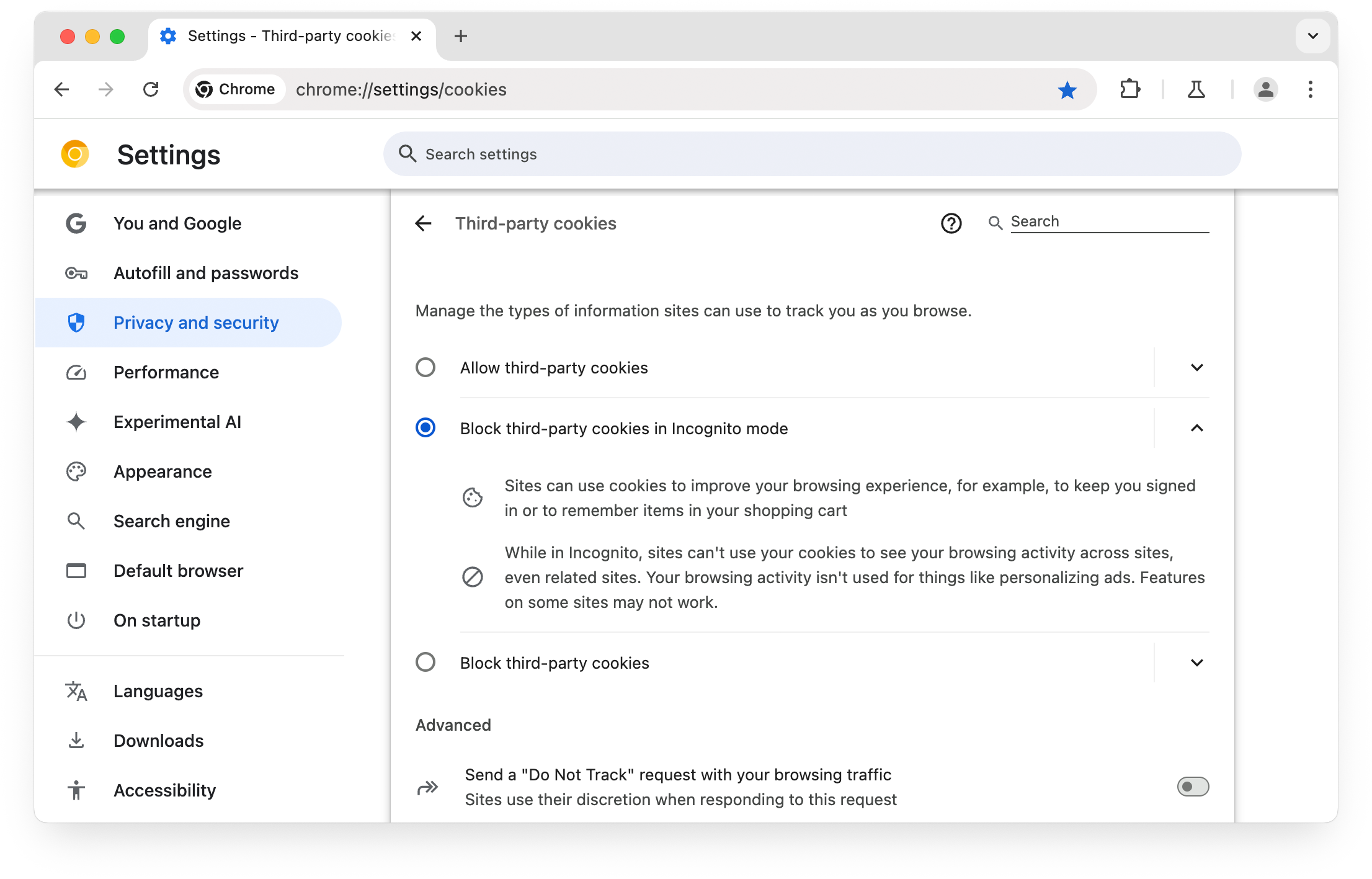The image size is (1372, 879).
Task: Enable Send Do Not Track request toggle
Action: point(1192,787)
